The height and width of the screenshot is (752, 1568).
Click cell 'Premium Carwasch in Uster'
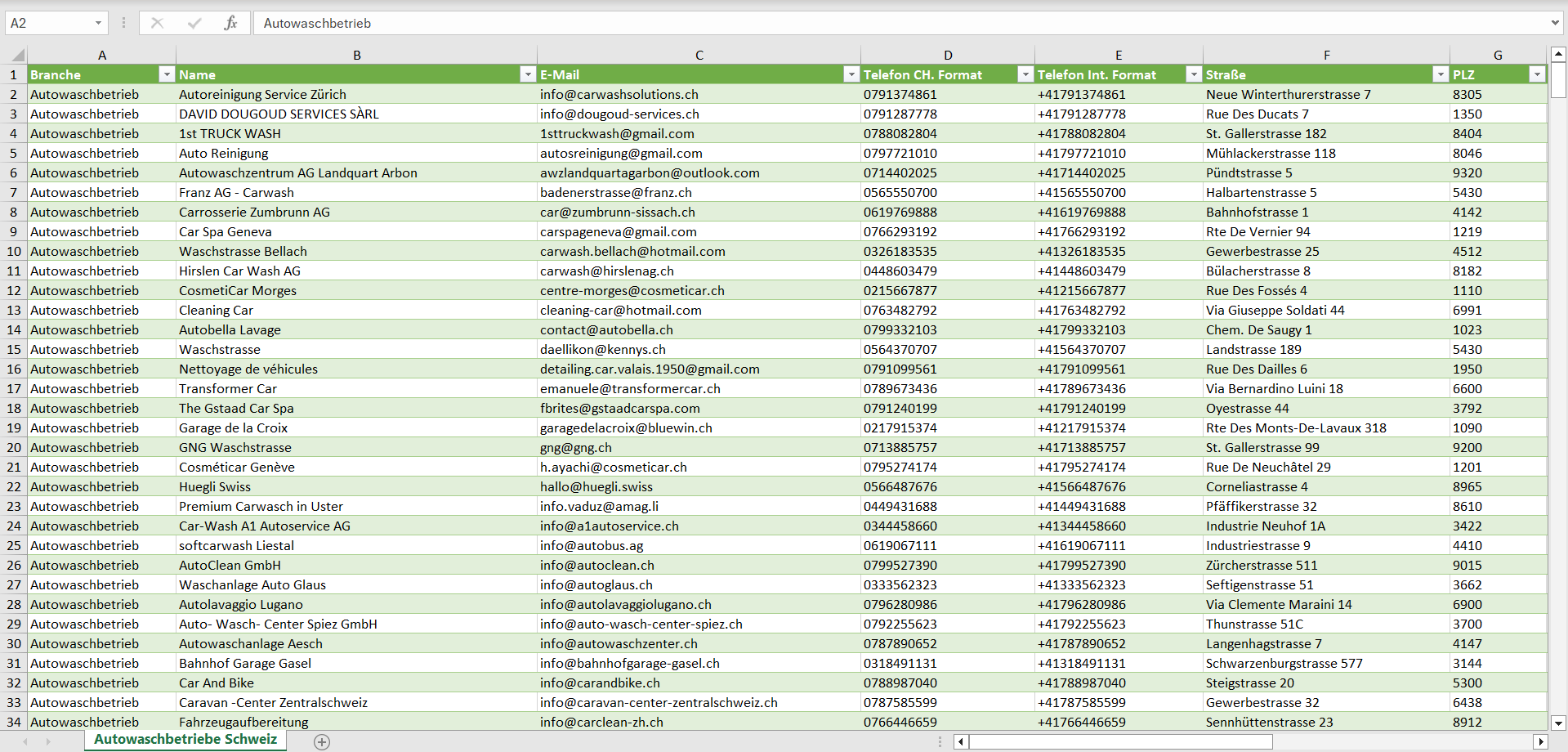pos(356,506)
